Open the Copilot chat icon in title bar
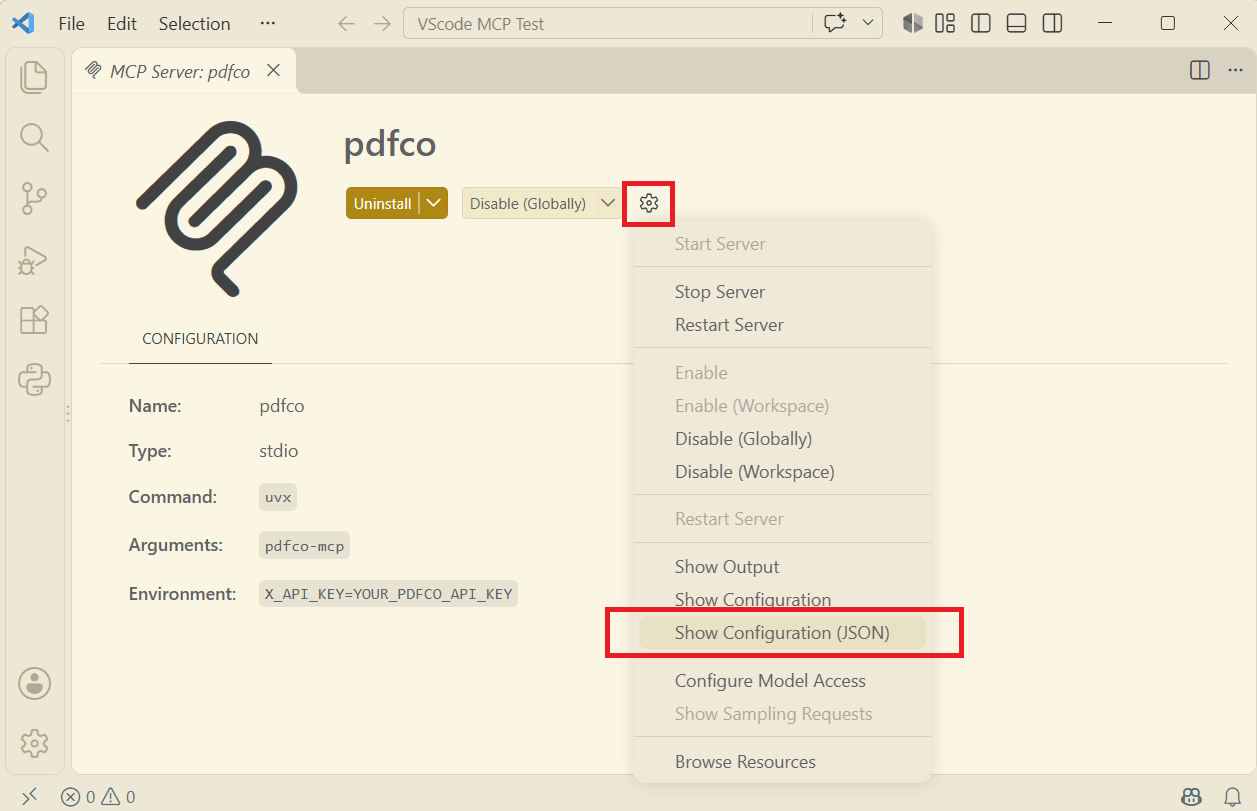1257x811 pixels. [835, 23]
